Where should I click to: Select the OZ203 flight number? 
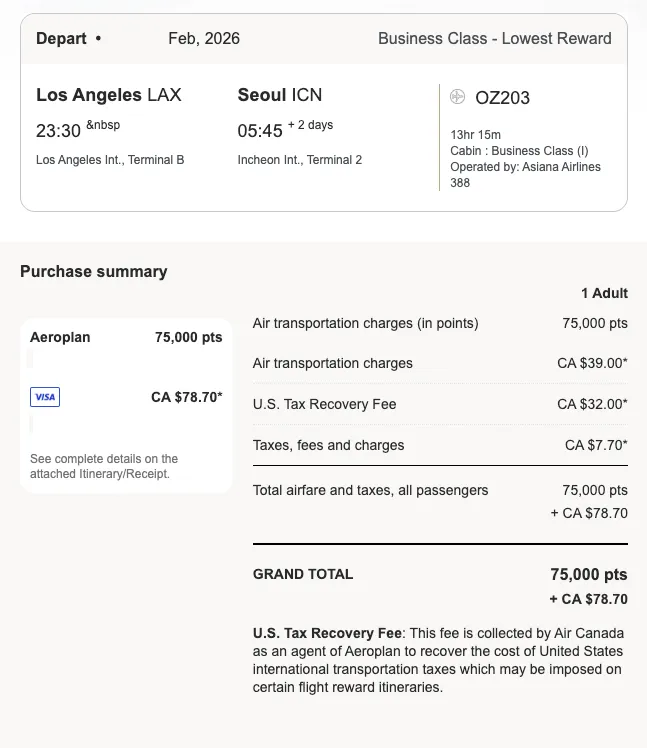coord(502,98)
